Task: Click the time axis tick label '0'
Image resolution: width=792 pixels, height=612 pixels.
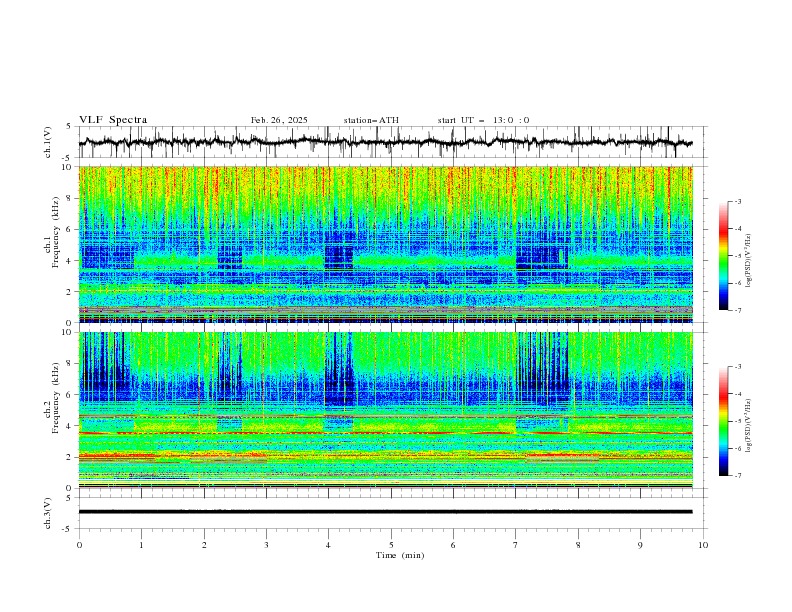Action: tap(79, 545)
